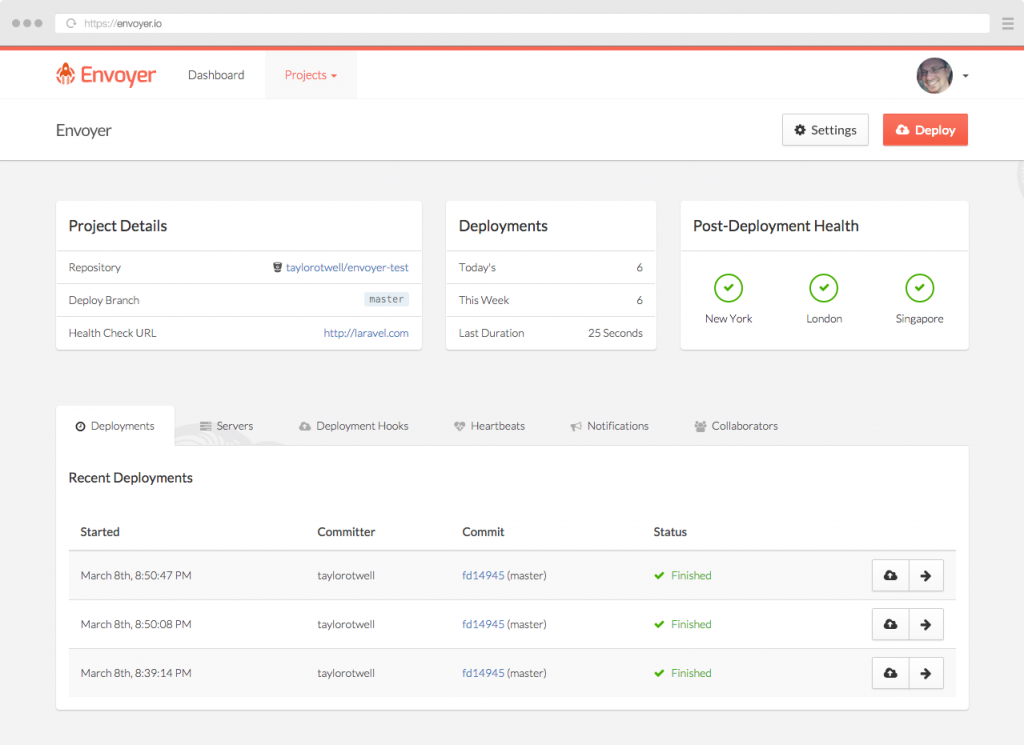Select the Heartbeats tab

(x=489, y=426)
